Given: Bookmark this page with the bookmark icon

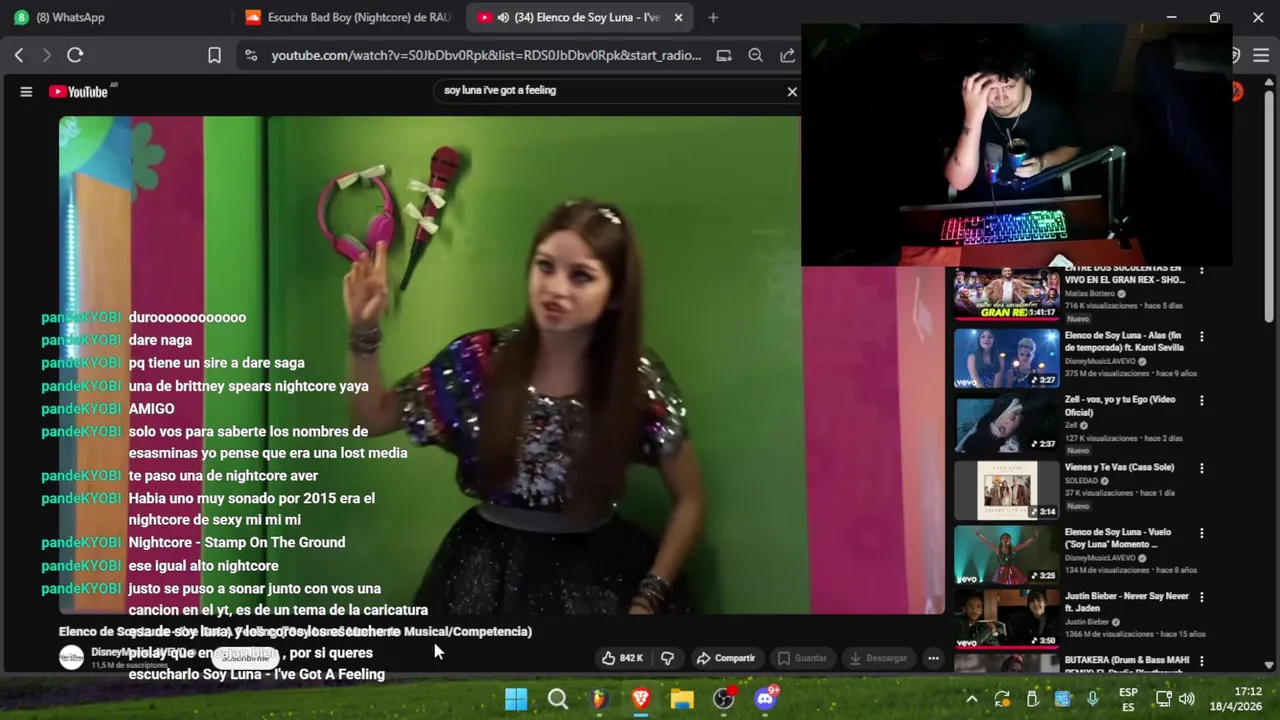Looking at the screenshot, I should pyautogui.click(x=214, y=56).
